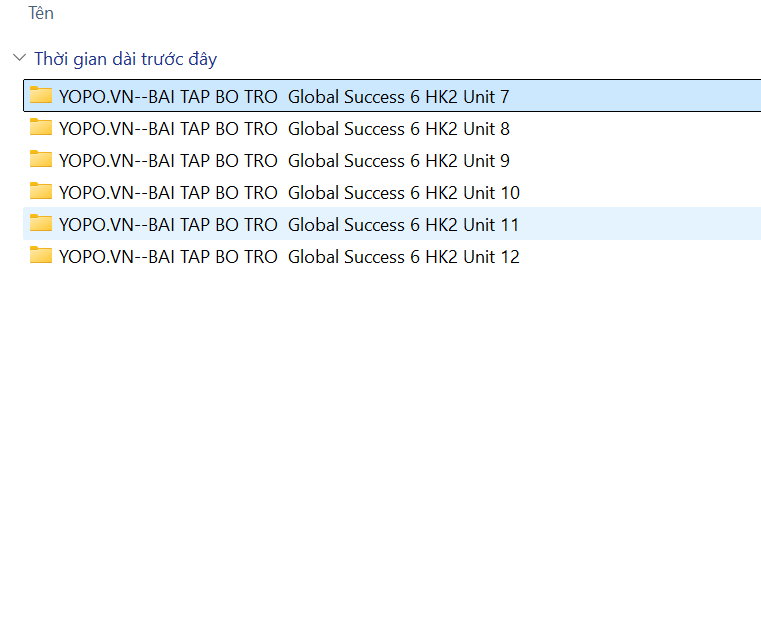Click the folder name ending in Unit 12
The image size is (761, 617).
289,257
